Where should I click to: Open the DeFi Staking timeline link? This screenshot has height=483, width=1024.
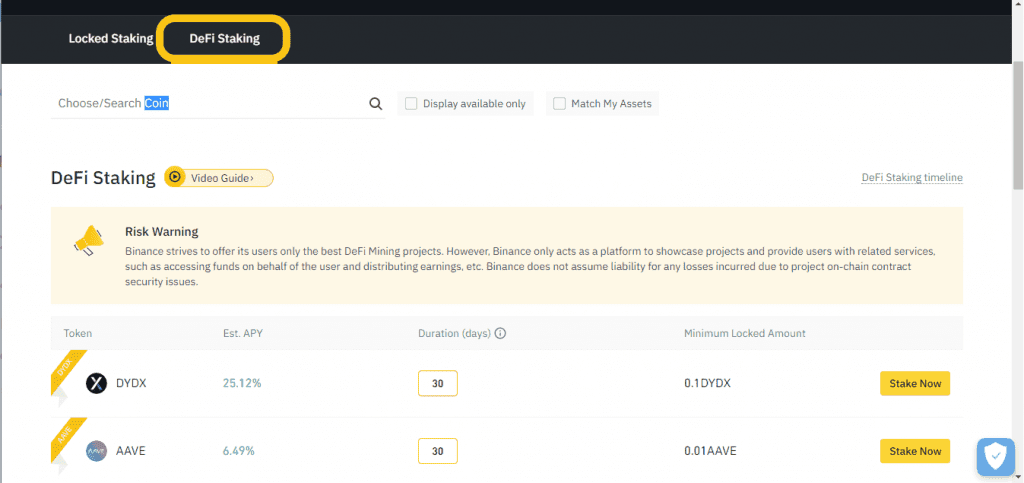(x=912, y=178)
